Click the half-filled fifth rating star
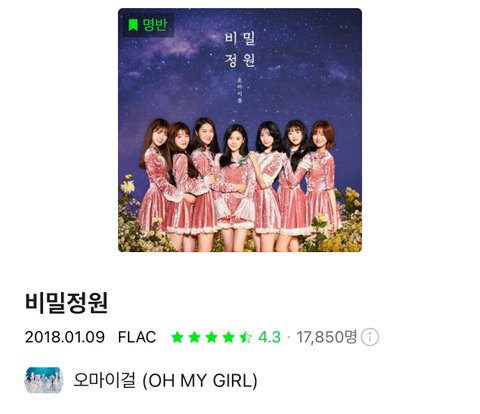The width and height of the screenshot is (480, 414). (246, 337)
